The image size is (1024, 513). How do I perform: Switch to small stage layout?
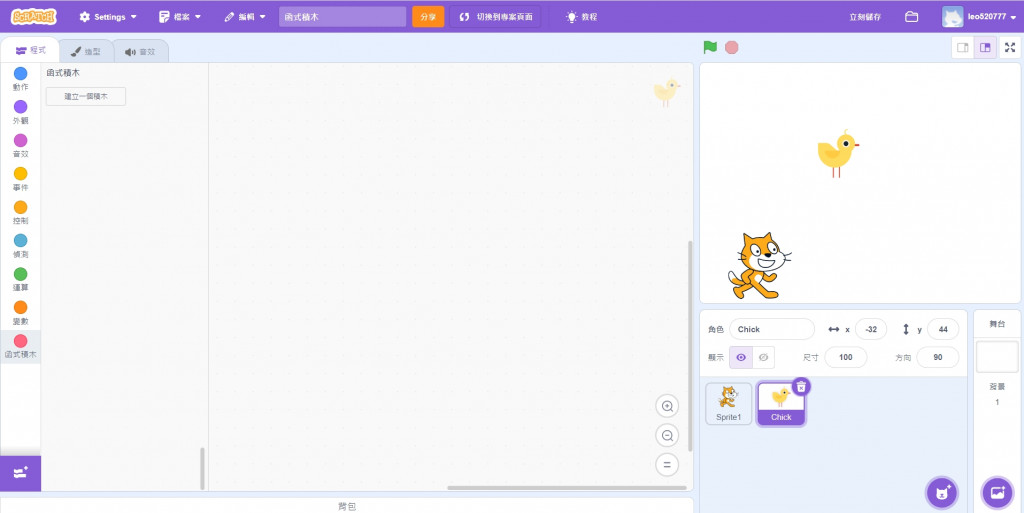963,47
